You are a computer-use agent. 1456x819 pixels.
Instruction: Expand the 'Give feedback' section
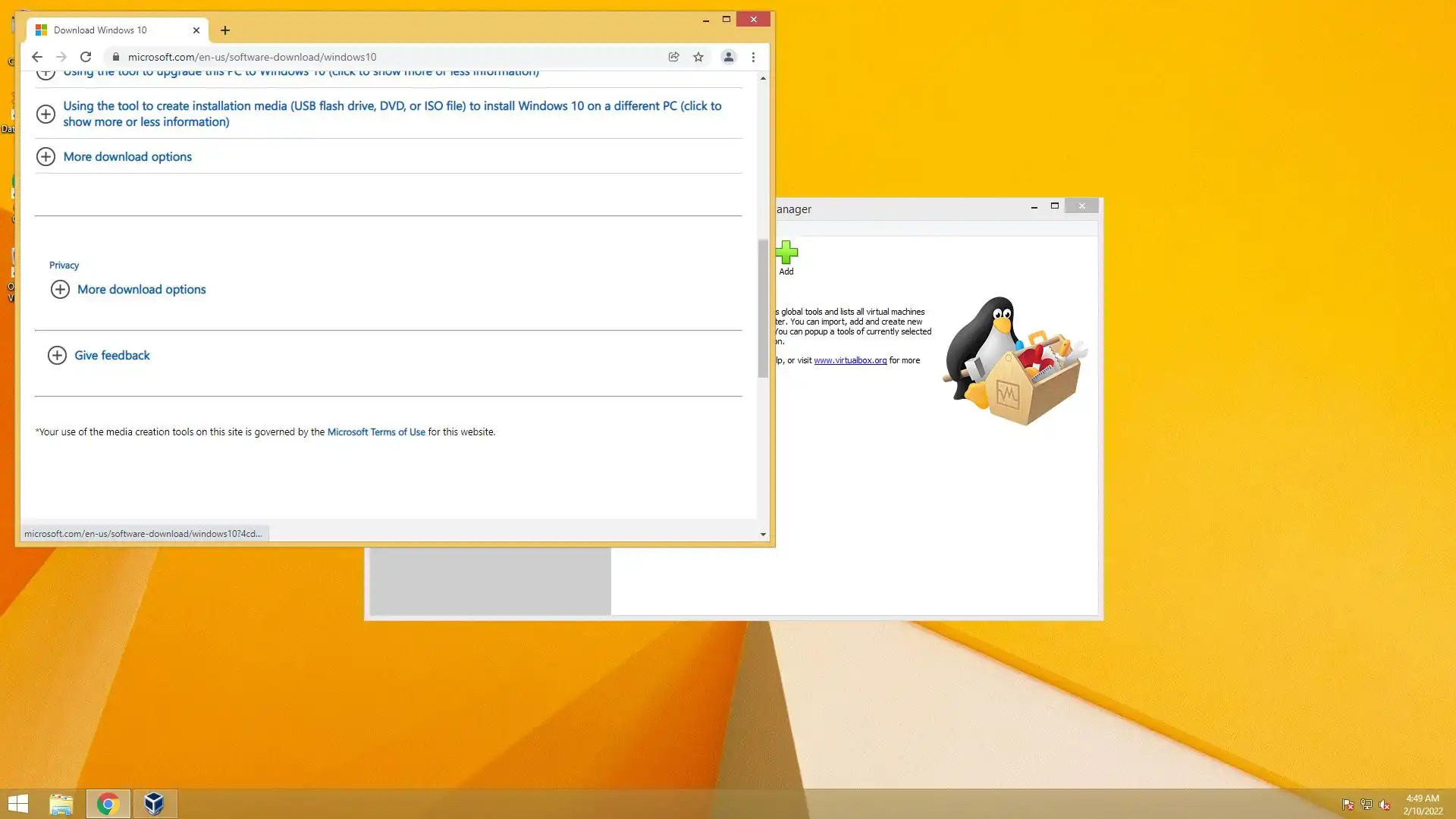pos(111,356)
